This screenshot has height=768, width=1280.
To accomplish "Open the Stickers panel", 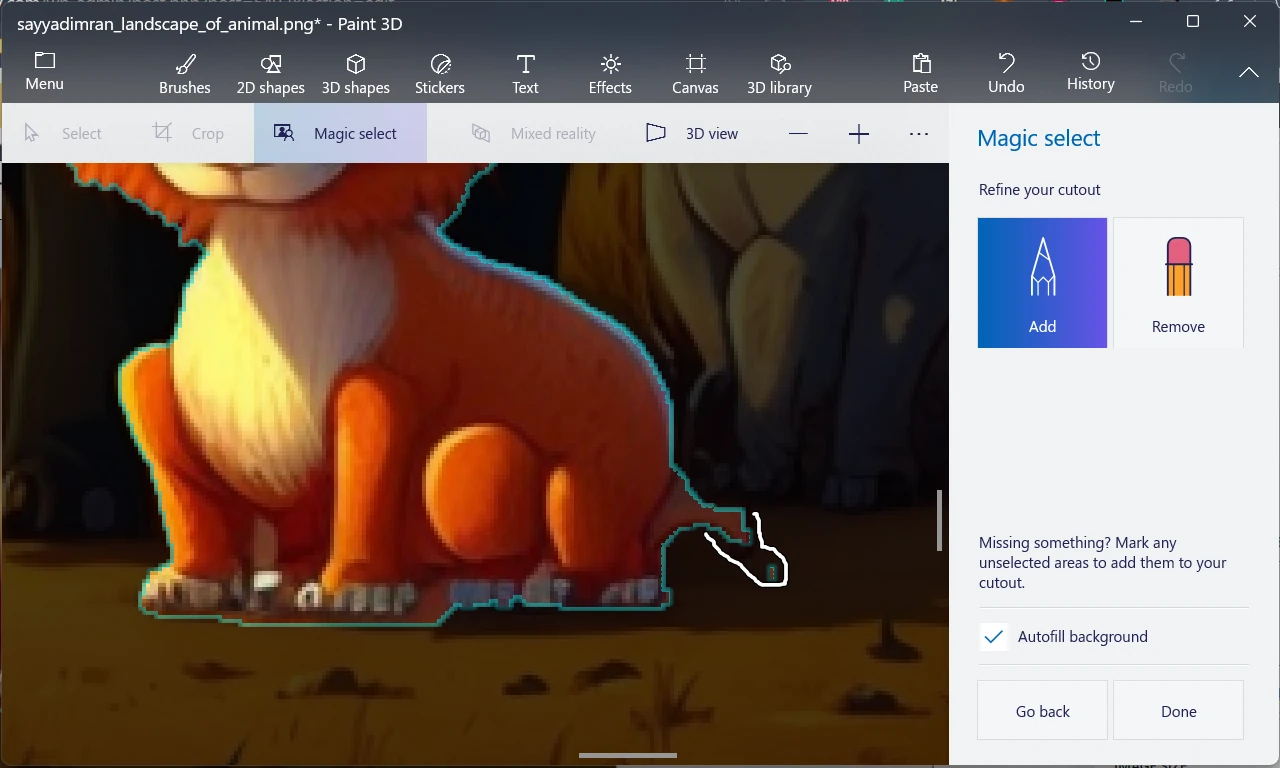I will (x=440, y=72).
